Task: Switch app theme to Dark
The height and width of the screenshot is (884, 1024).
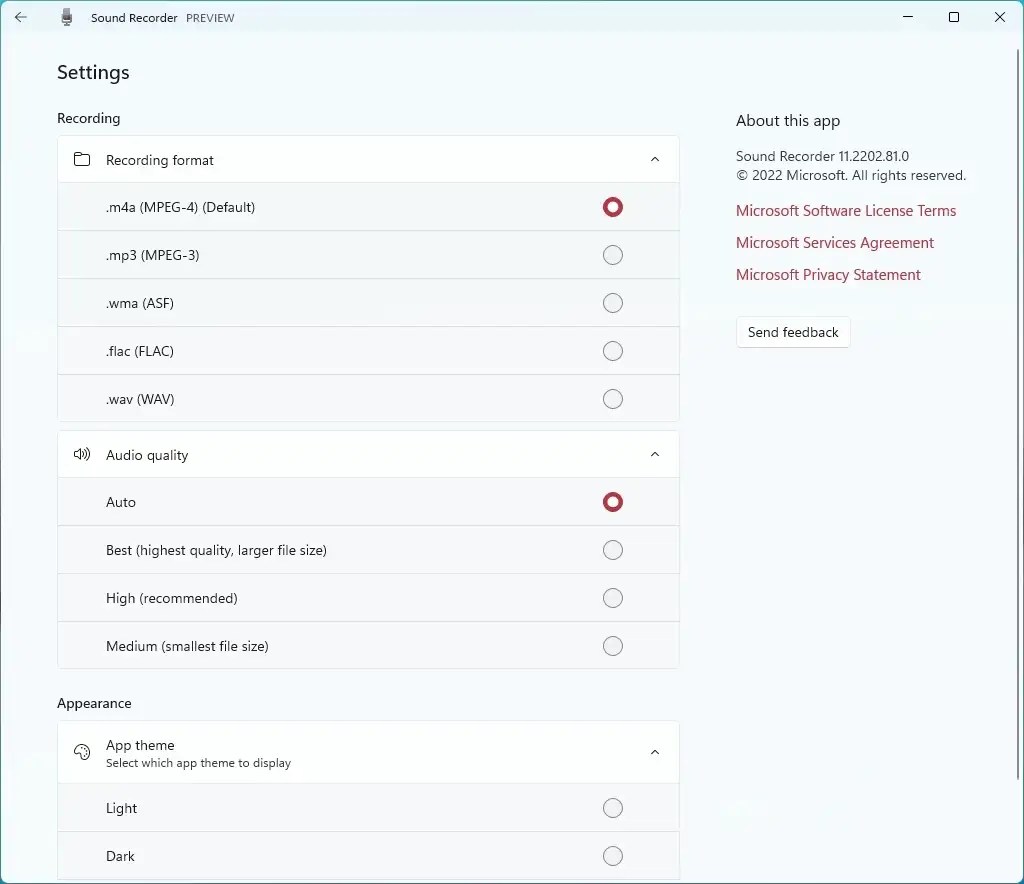Action: 613,856
